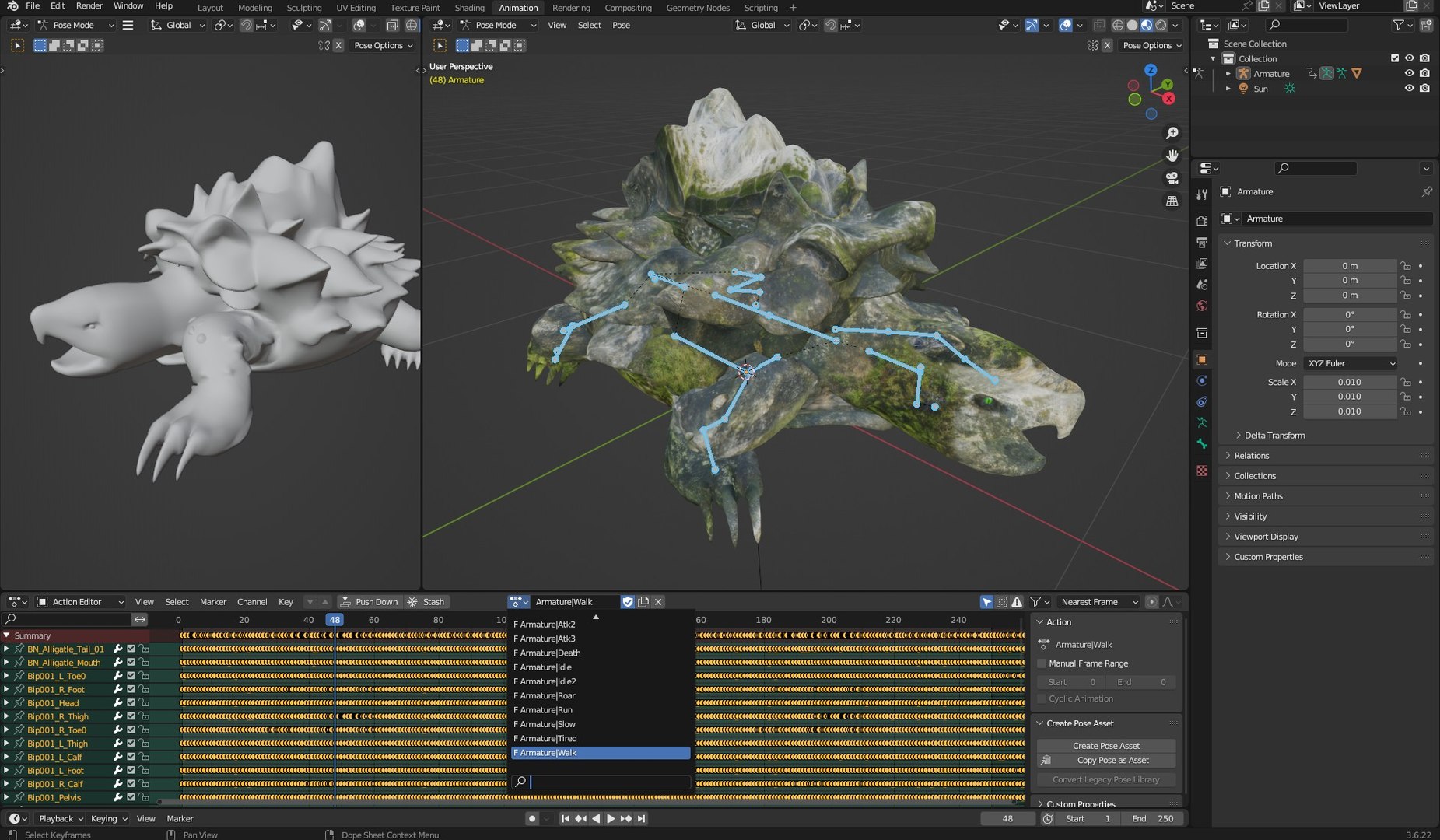Click the viewport pan hand icon
The width and height of the screenshot is (1440, 840).
click(x=1172, y=156)
